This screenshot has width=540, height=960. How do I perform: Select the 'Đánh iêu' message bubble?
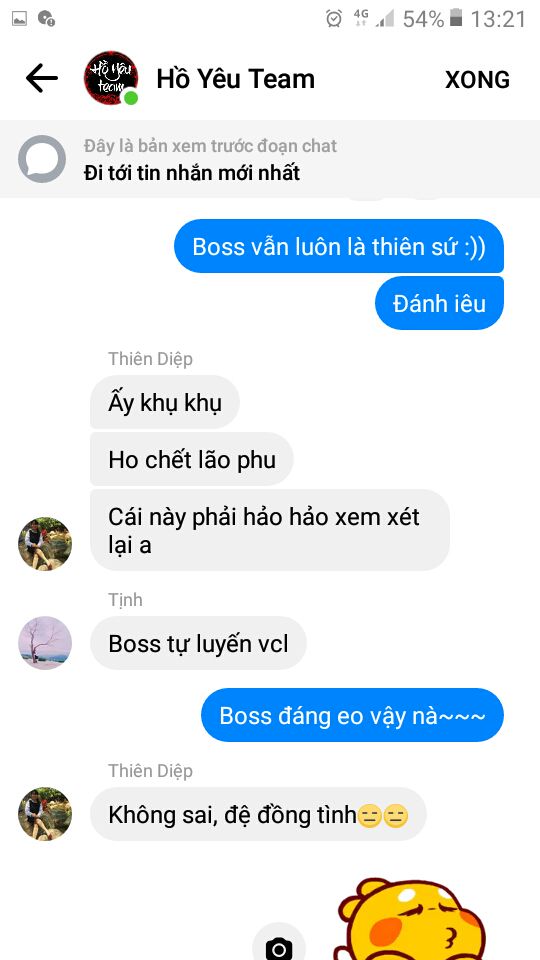[x=439, y=303]
